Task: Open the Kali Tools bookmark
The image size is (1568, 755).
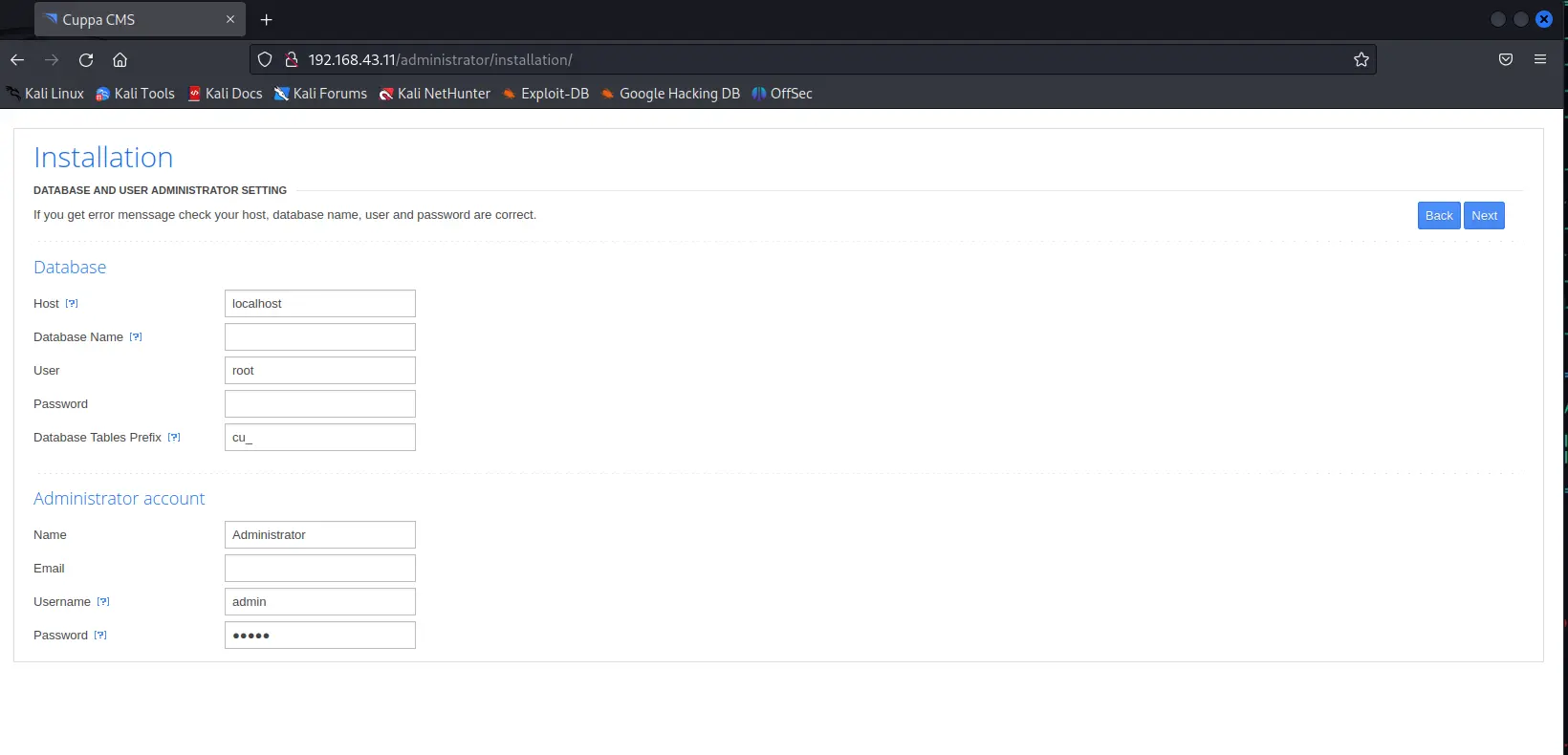Action: point(135,94)
